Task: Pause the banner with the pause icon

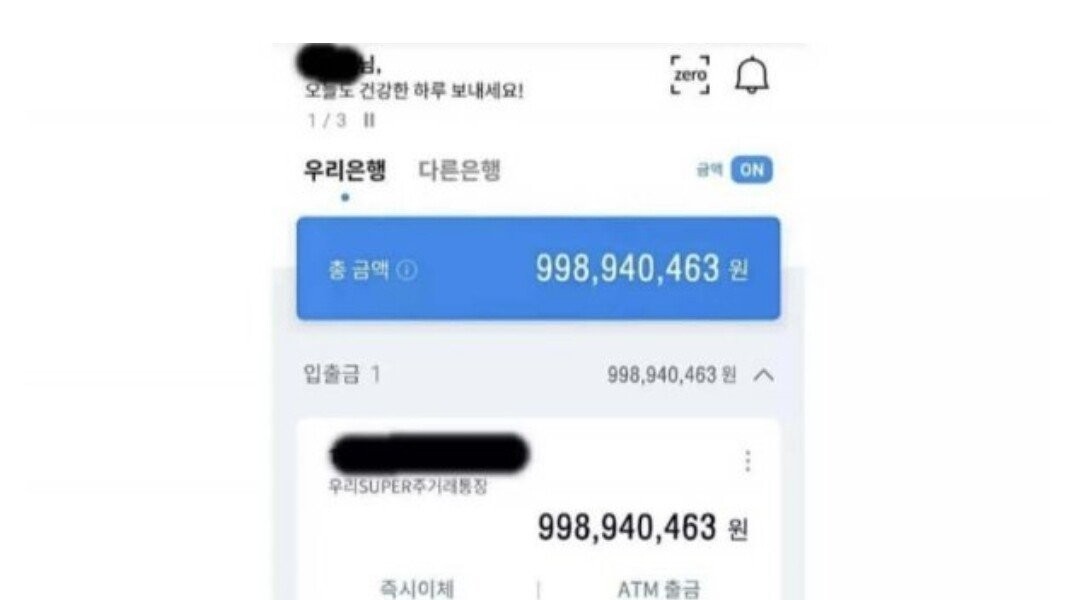Action: (x=369, y=120)
